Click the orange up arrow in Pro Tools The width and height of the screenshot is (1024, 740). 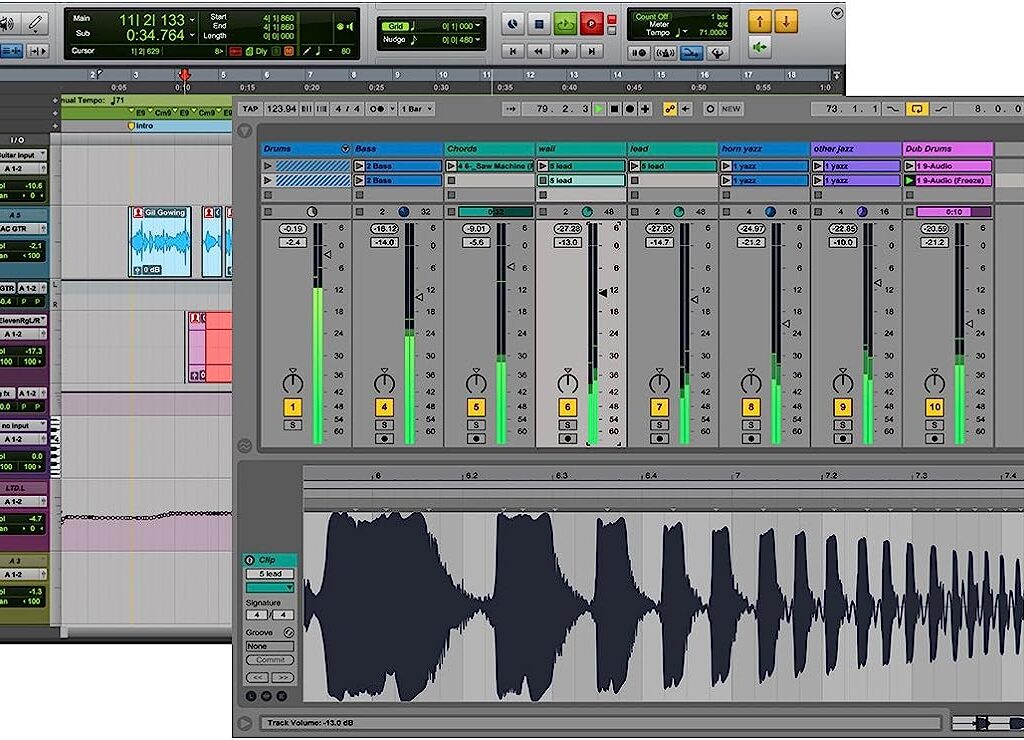760,22
